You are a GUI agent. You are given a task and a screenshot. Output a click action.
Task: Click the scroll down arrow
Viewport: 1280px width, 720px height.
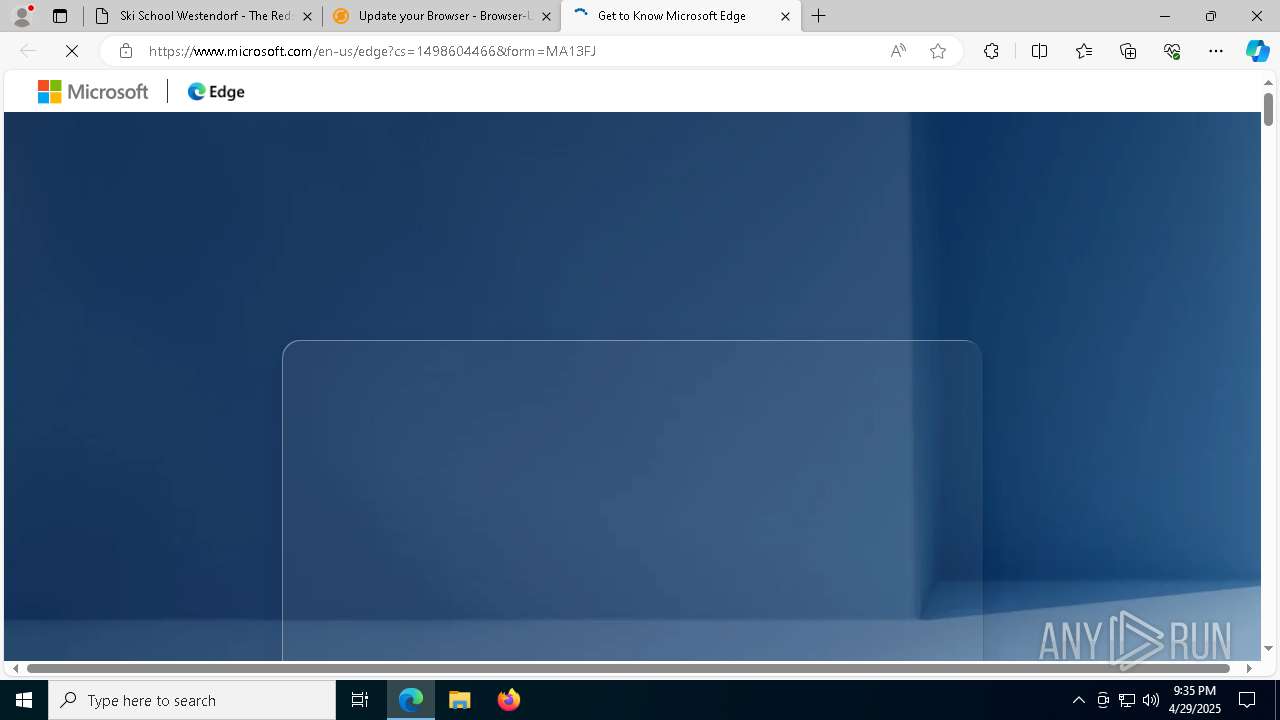point(1268,648)
